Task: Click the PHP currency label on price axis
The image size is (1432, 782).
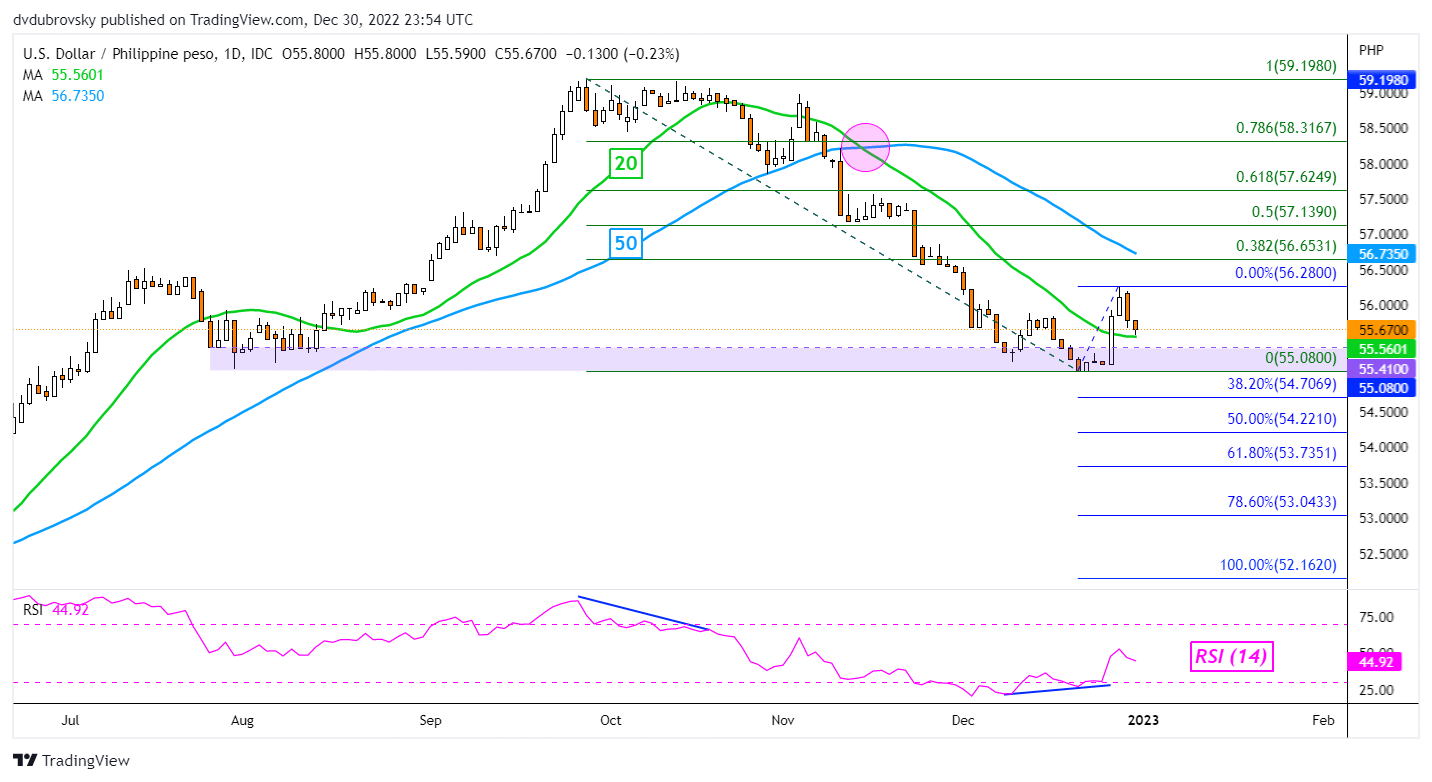Action: click(x=1372, y=49)
